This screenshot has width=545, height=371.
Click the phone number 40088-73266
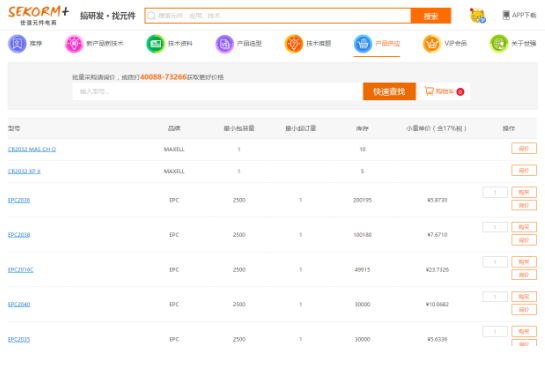point(163,77)
